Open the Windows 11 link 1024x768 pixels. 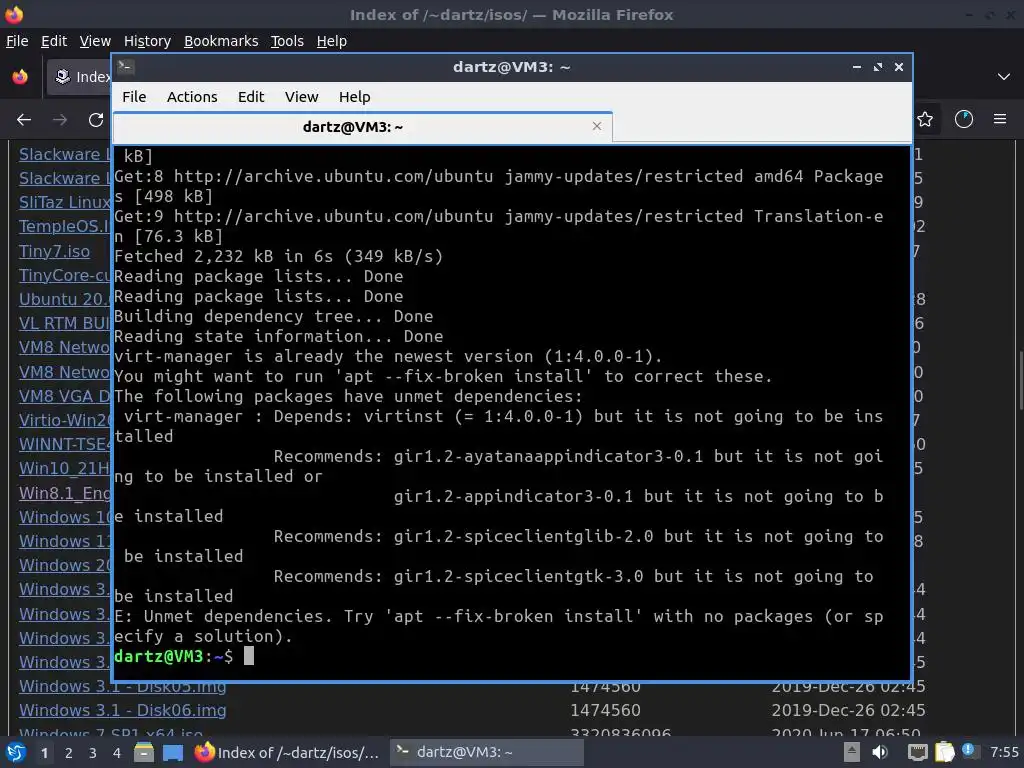pyautogui.click(x=65, y=541)
